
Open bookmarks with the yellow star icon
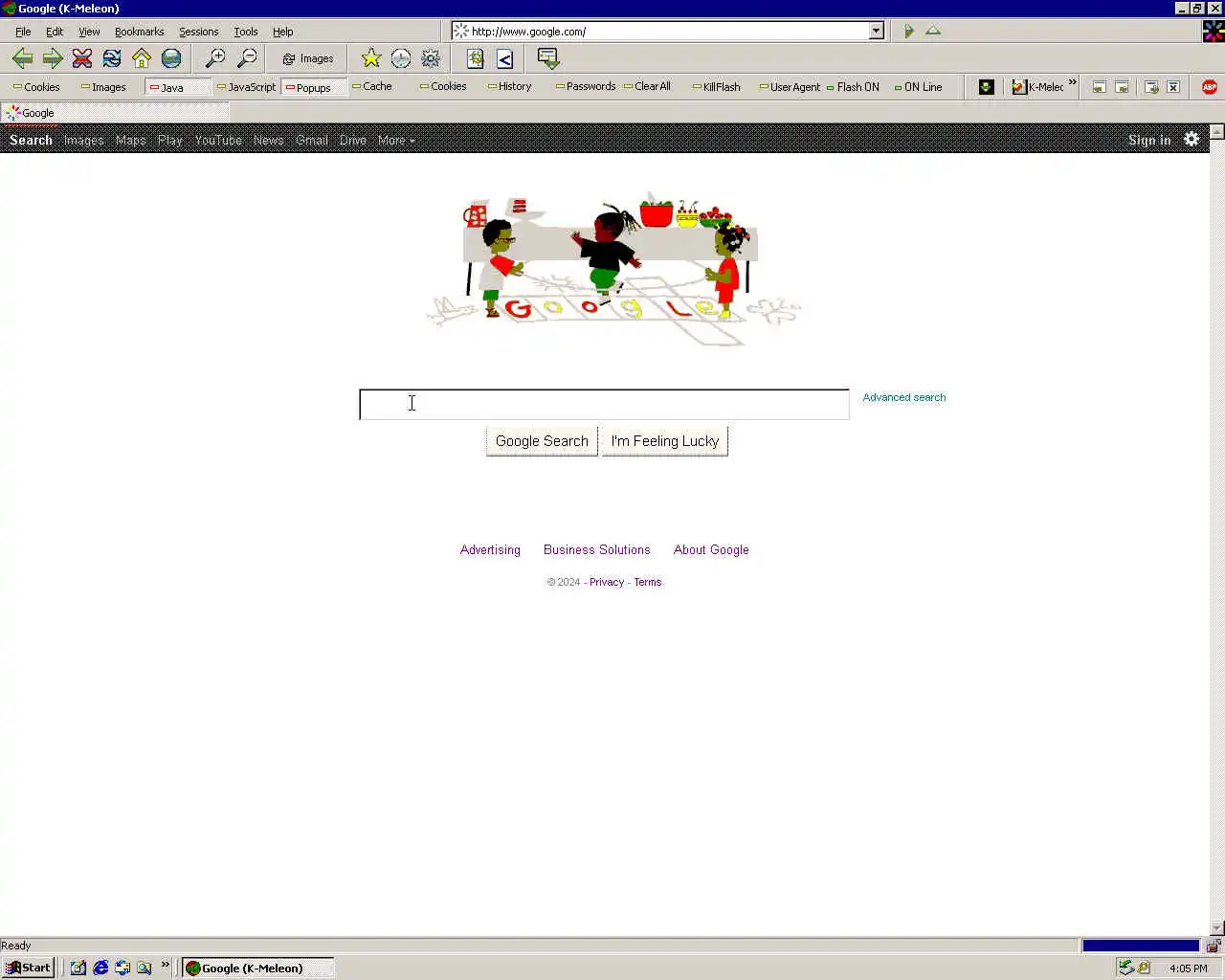pyautogui.click(x=371, y=58)
